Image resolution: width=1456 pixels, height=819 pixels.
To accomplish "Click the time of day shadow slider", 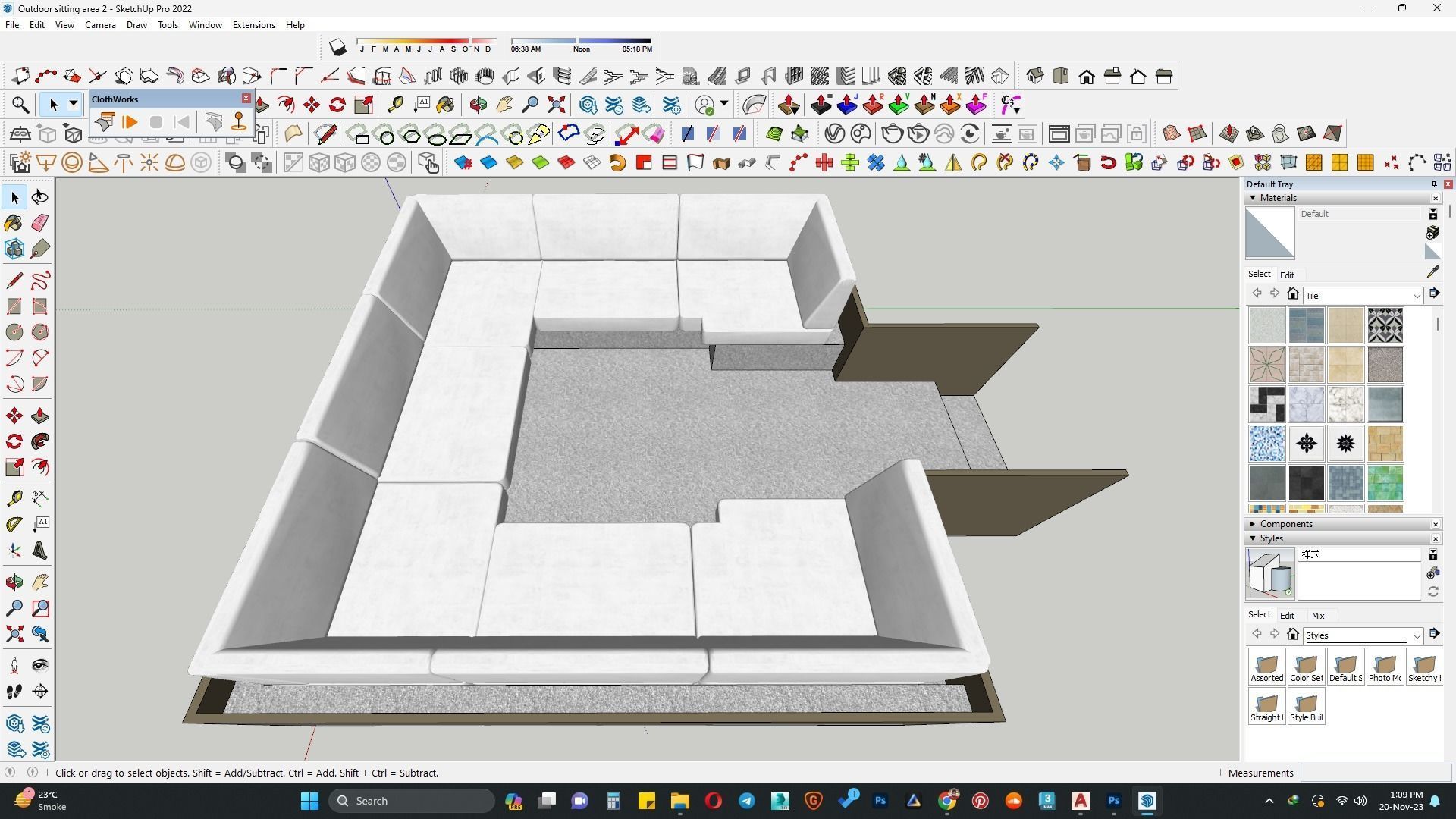I will coord(581,41).
